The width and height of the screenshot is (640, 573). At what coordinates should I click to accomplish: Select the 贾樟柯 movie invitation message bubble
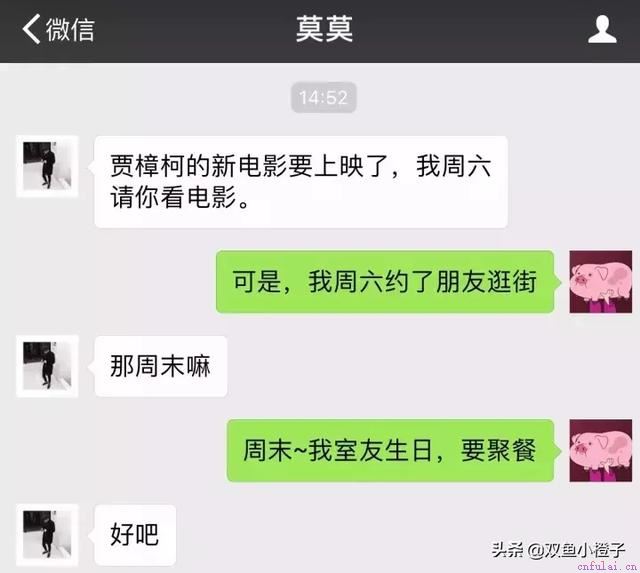[x=301, y=182]
